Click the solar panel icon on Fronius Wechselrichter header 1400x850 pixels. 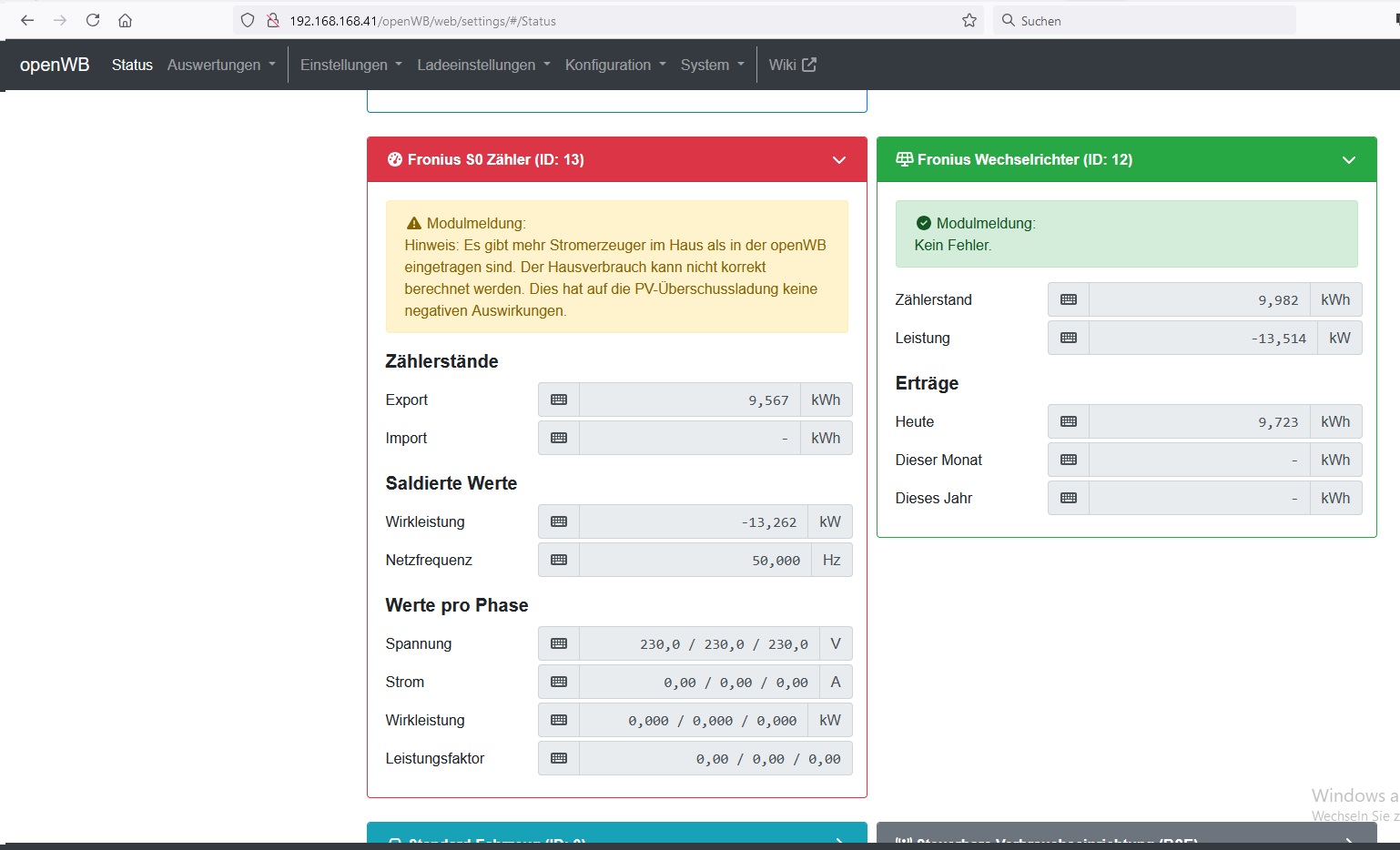(904, 159)
